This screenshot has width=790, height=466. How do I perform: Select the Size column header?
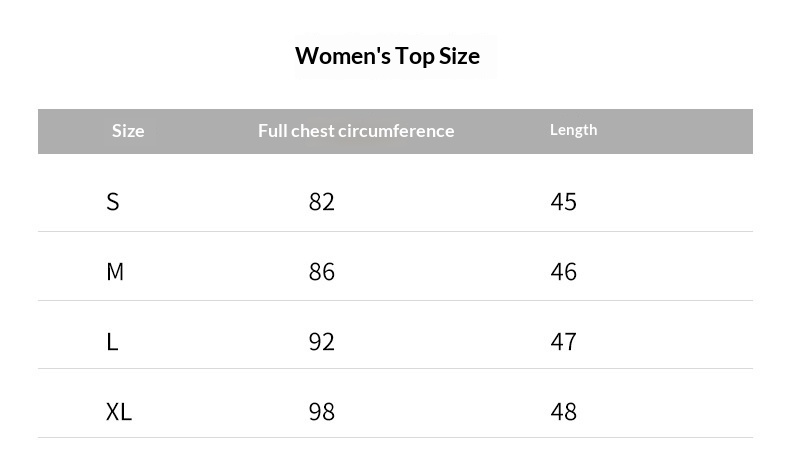(128, 131)
